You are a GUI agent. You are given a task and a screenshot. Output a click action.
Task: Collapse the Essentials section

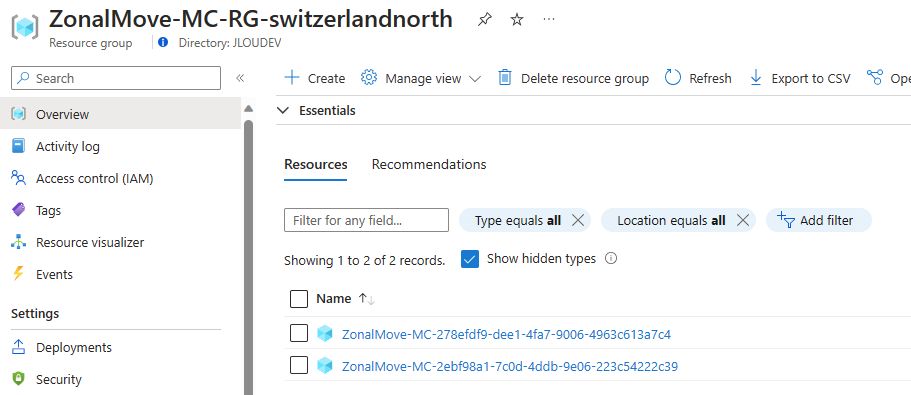(x=283, y=110)
